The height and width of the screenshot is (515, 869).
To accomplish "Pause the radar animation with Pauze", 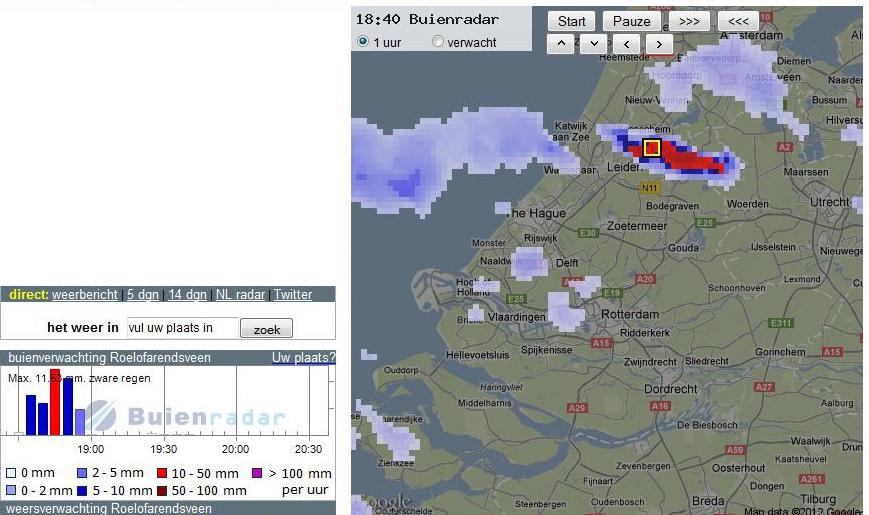I will coord(631,21).
